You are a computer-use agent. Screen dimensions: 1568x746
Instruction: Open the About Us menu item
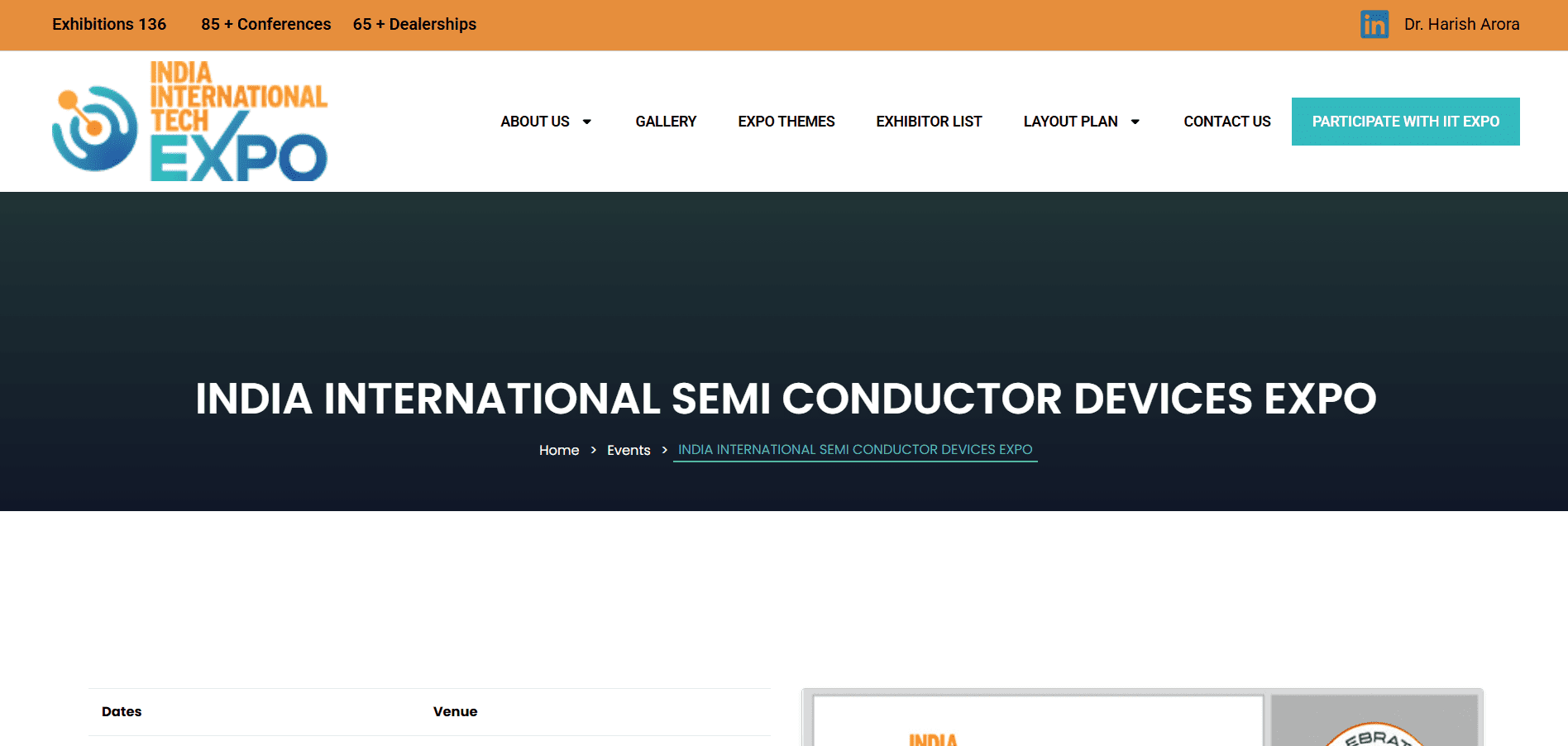coord(534,122)
